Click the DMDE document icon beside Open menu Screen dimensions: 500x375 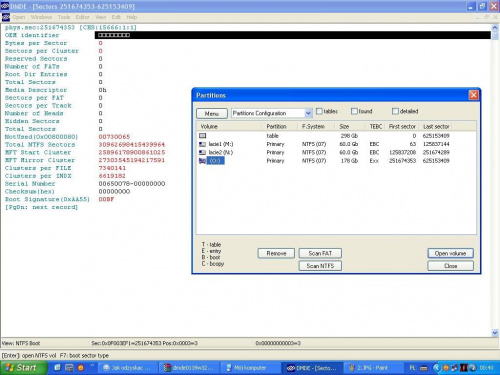pyautogui.click(x=6, y=17)
